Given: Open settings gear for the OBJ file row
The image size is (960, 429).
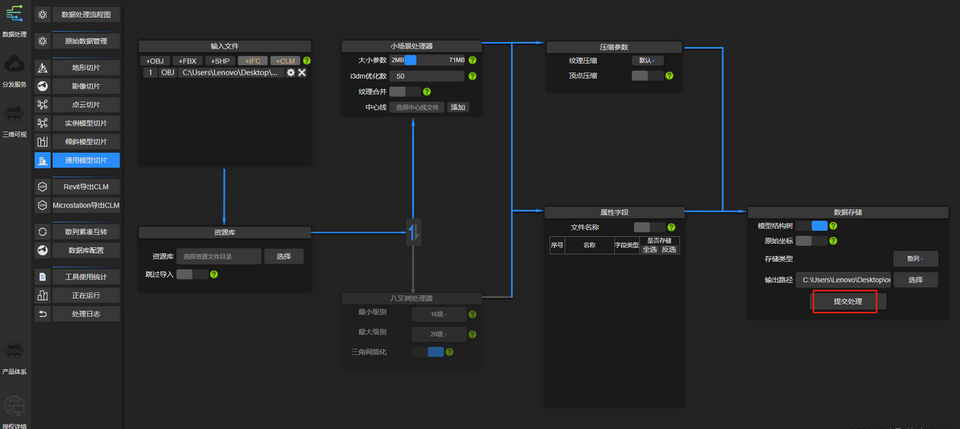Looking at the screenshot, I should point(291,72).
